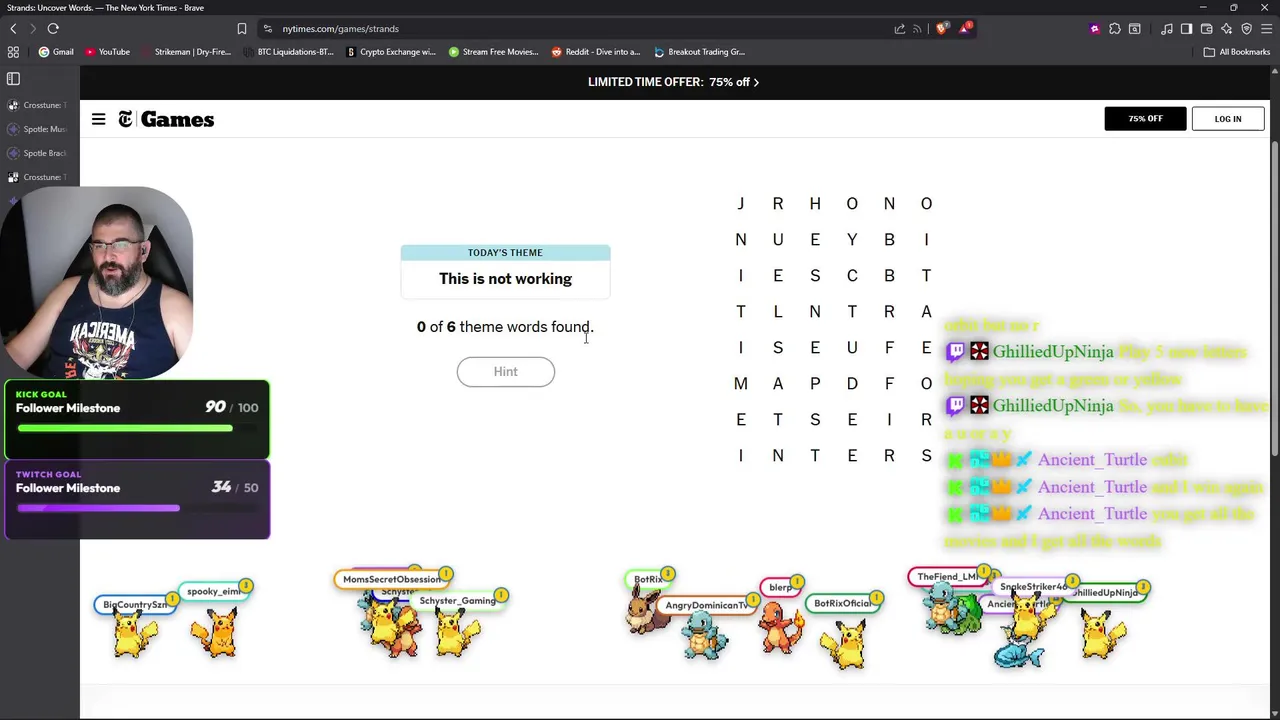Click the address bar URL field

[580, 29]
